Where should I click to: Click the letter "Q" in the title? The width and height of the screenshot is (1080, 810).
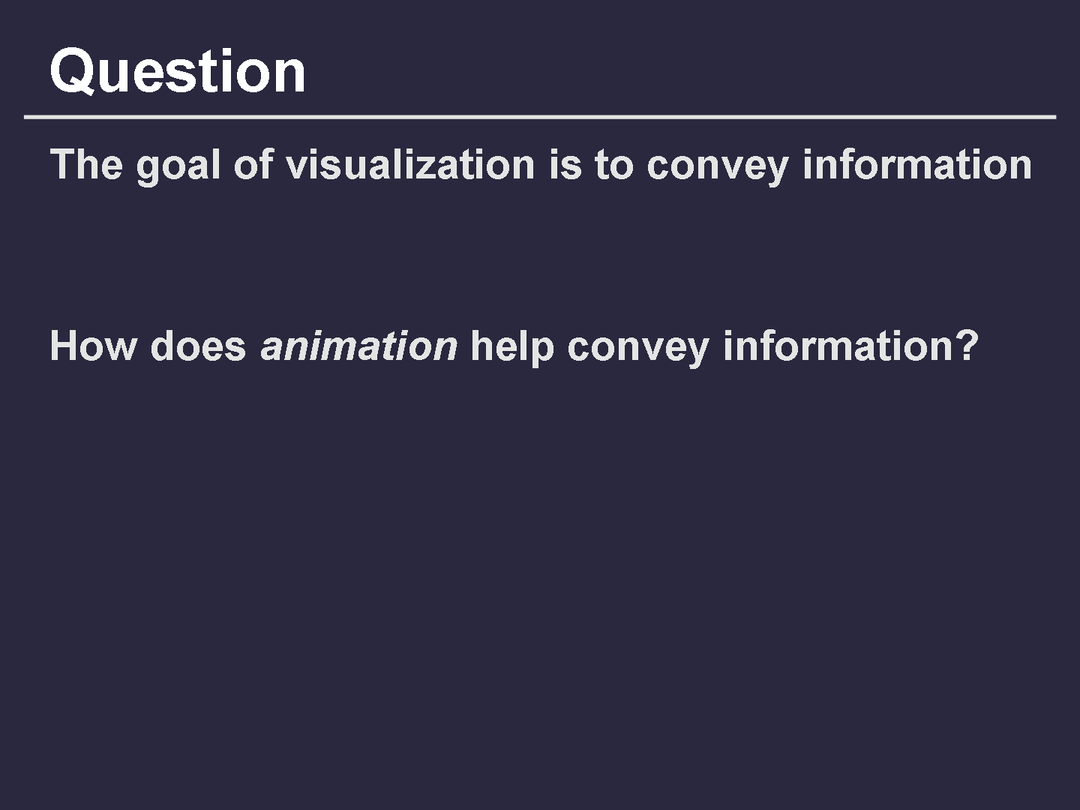(72, 73)
